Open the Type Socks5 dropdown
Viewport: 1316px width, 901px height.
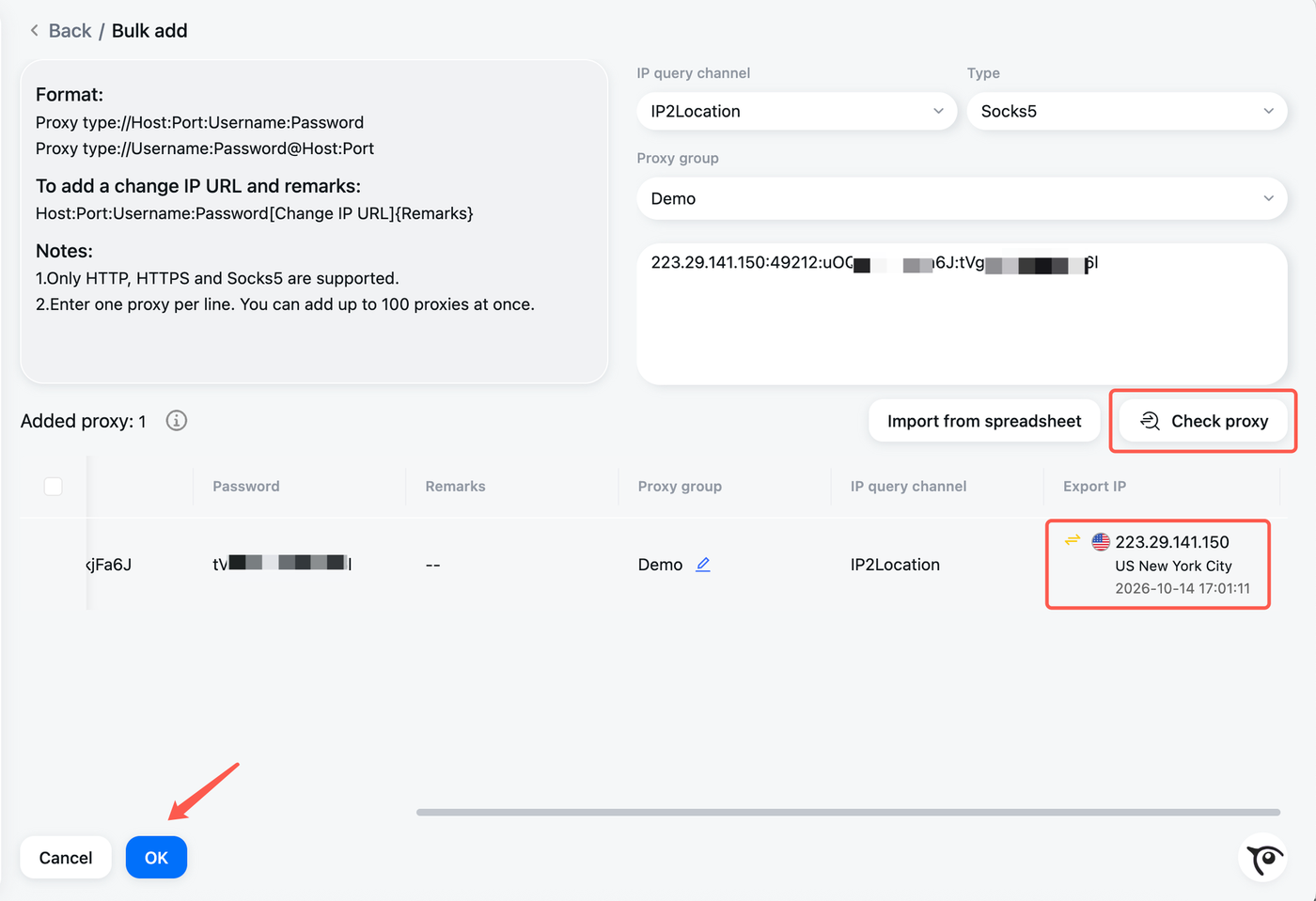[x=1127, y=111]
